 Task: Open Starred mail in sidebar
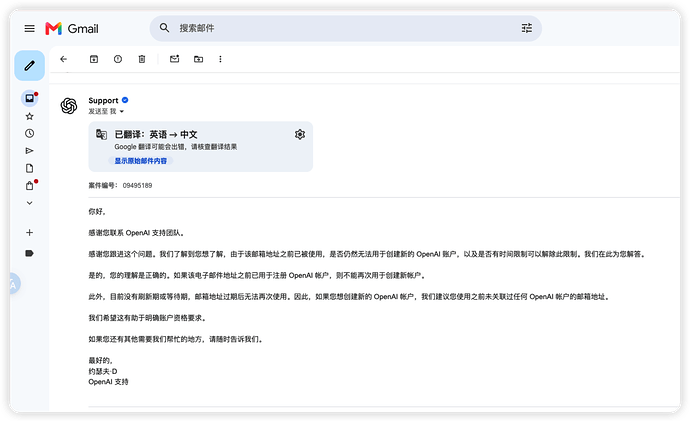[x=29, y=116]
